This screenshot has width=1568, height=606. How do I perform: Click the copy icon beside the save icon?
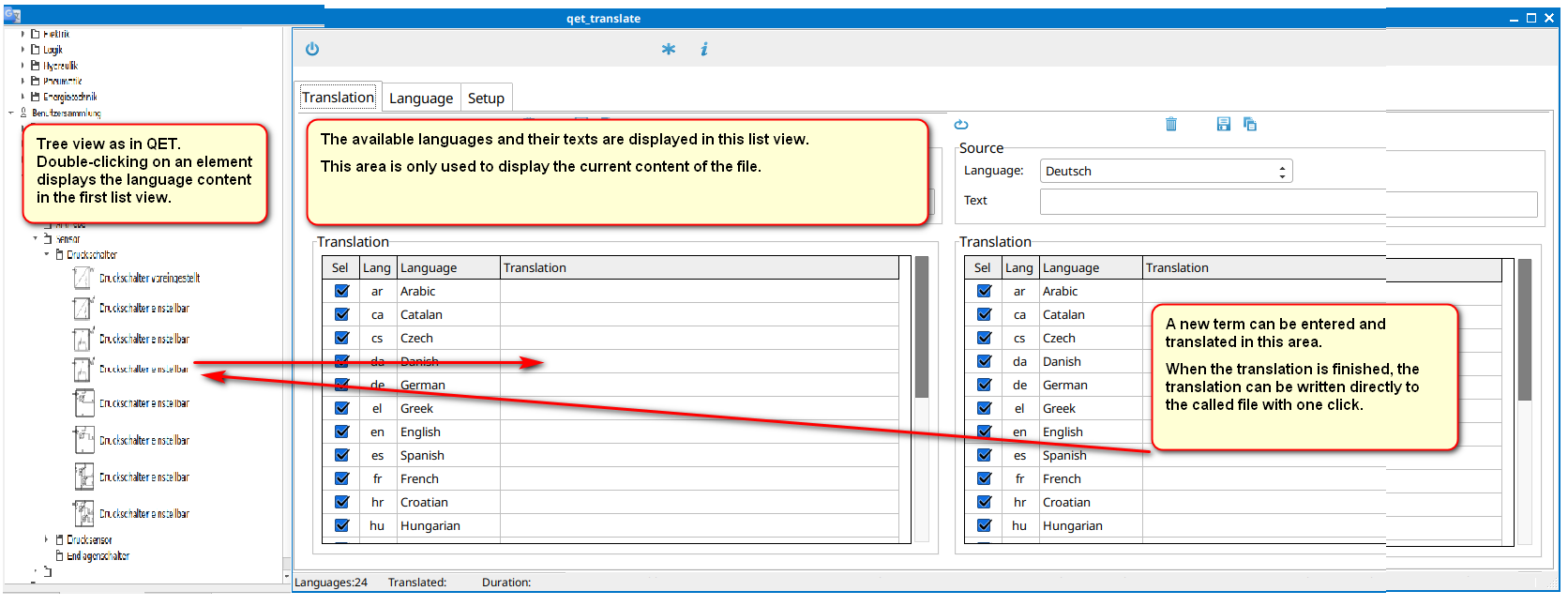pyautogui.click(x=1249, y=124)
